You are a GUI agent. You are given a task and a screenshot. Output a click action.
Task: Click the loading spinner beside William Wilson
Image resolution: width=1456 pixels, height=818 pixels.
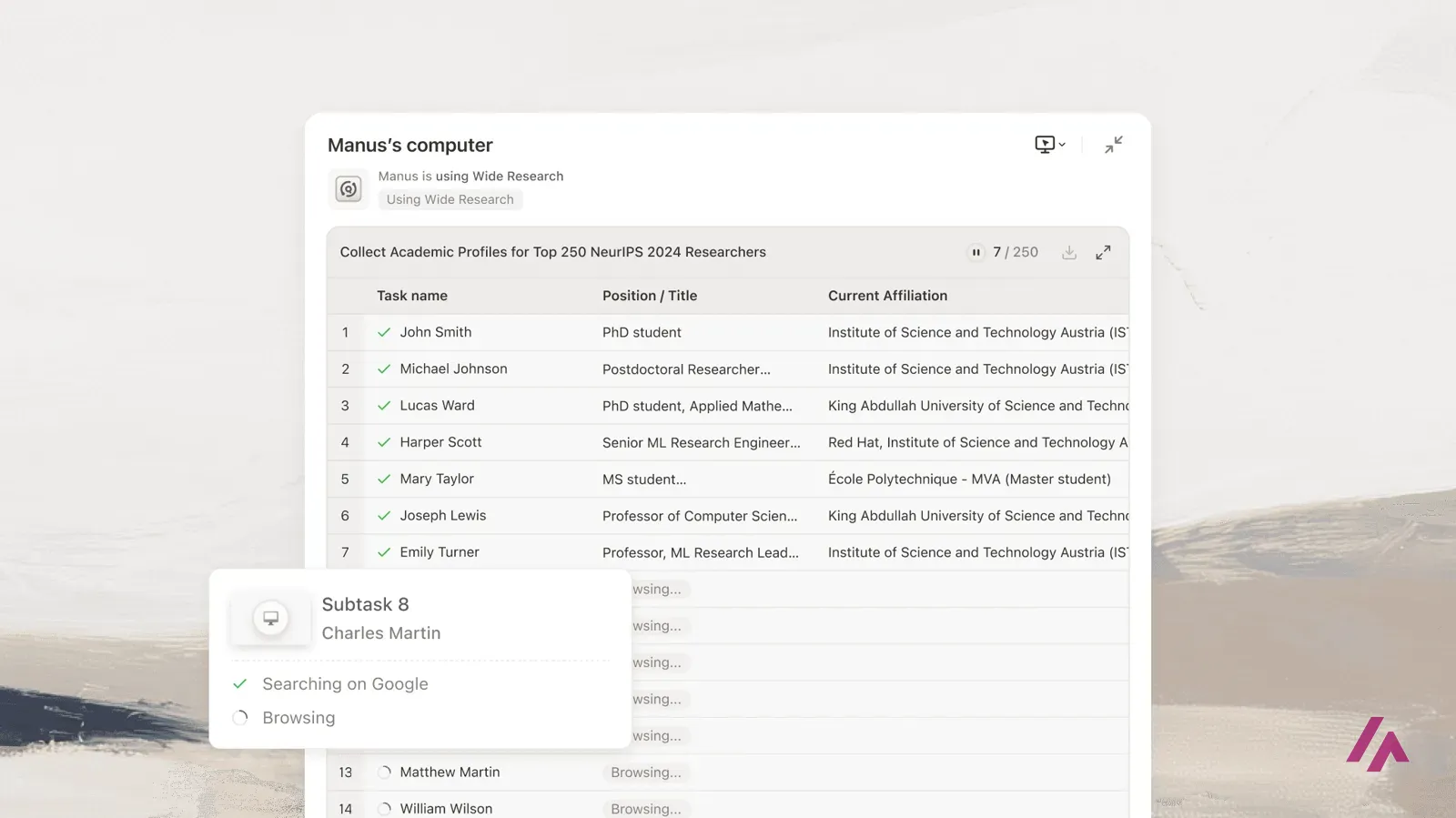pyautogui.click(x=384, y=808)
